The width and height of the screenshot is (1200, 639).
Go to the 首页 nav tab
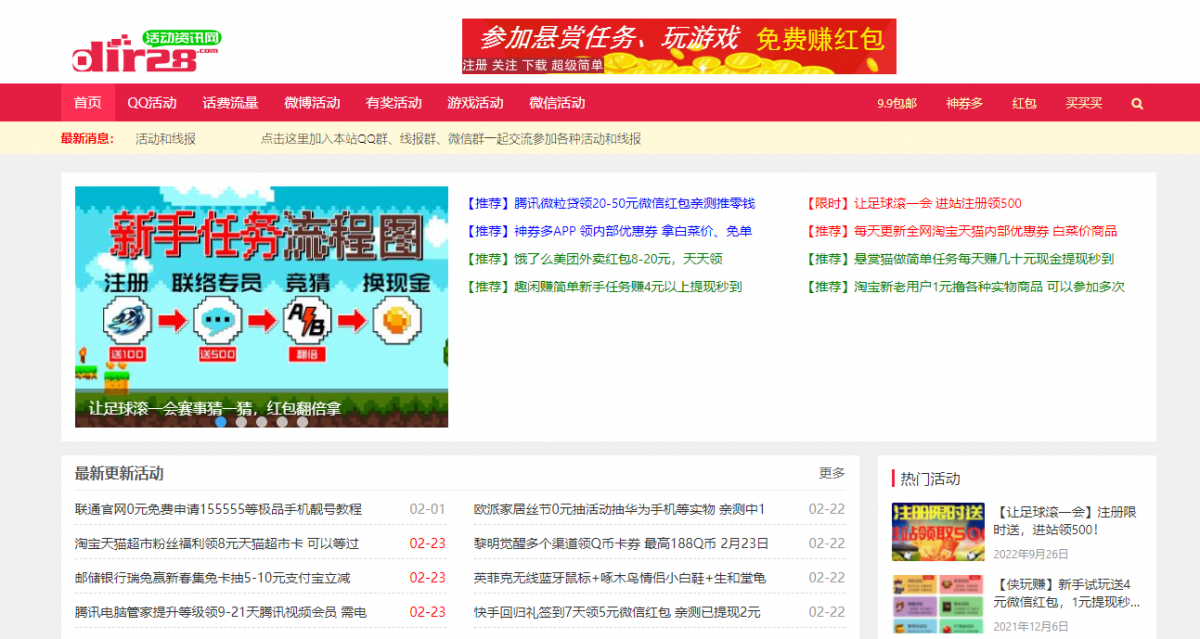click(x=88, y=103)
